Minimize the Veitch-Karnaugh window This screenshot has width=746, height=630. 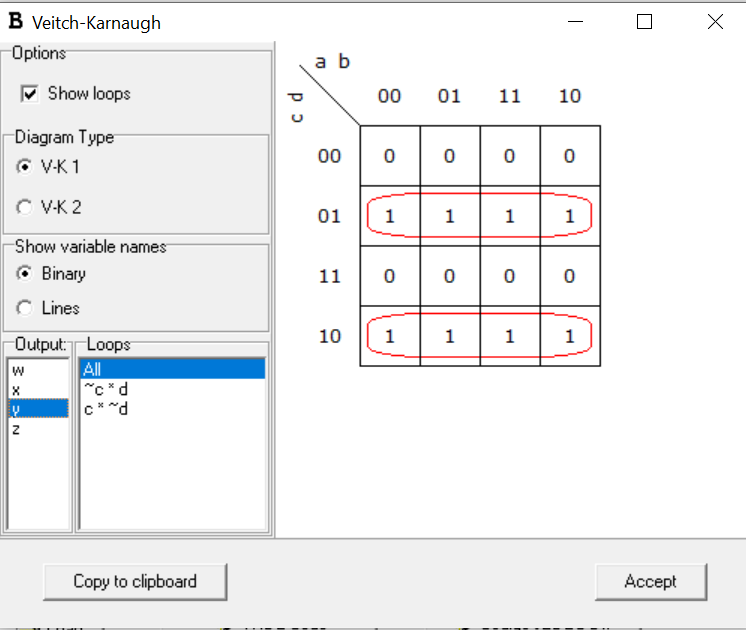[575, 22]
